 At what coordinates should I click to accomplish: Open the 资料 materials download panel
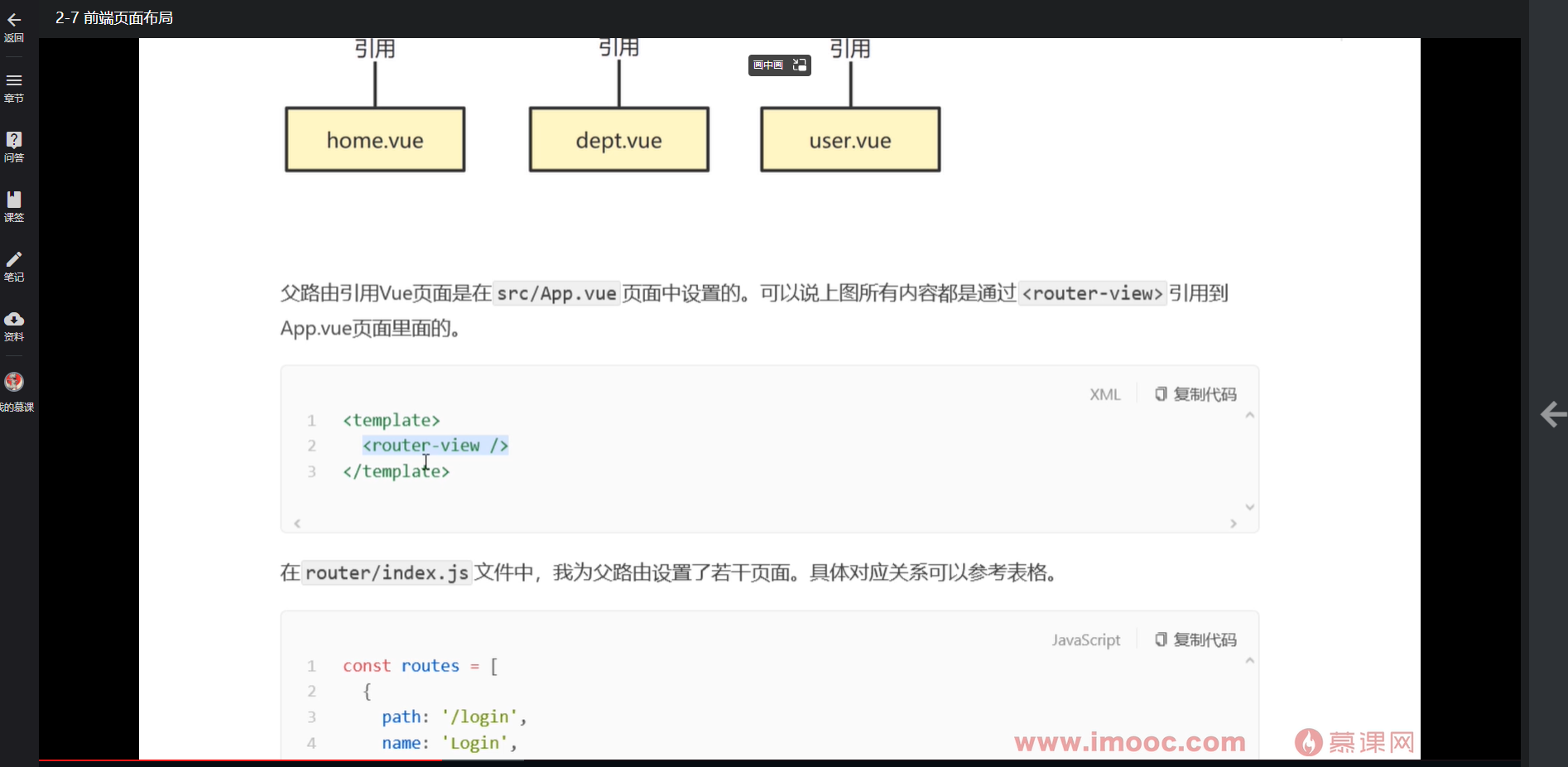(x=14, y=323)
